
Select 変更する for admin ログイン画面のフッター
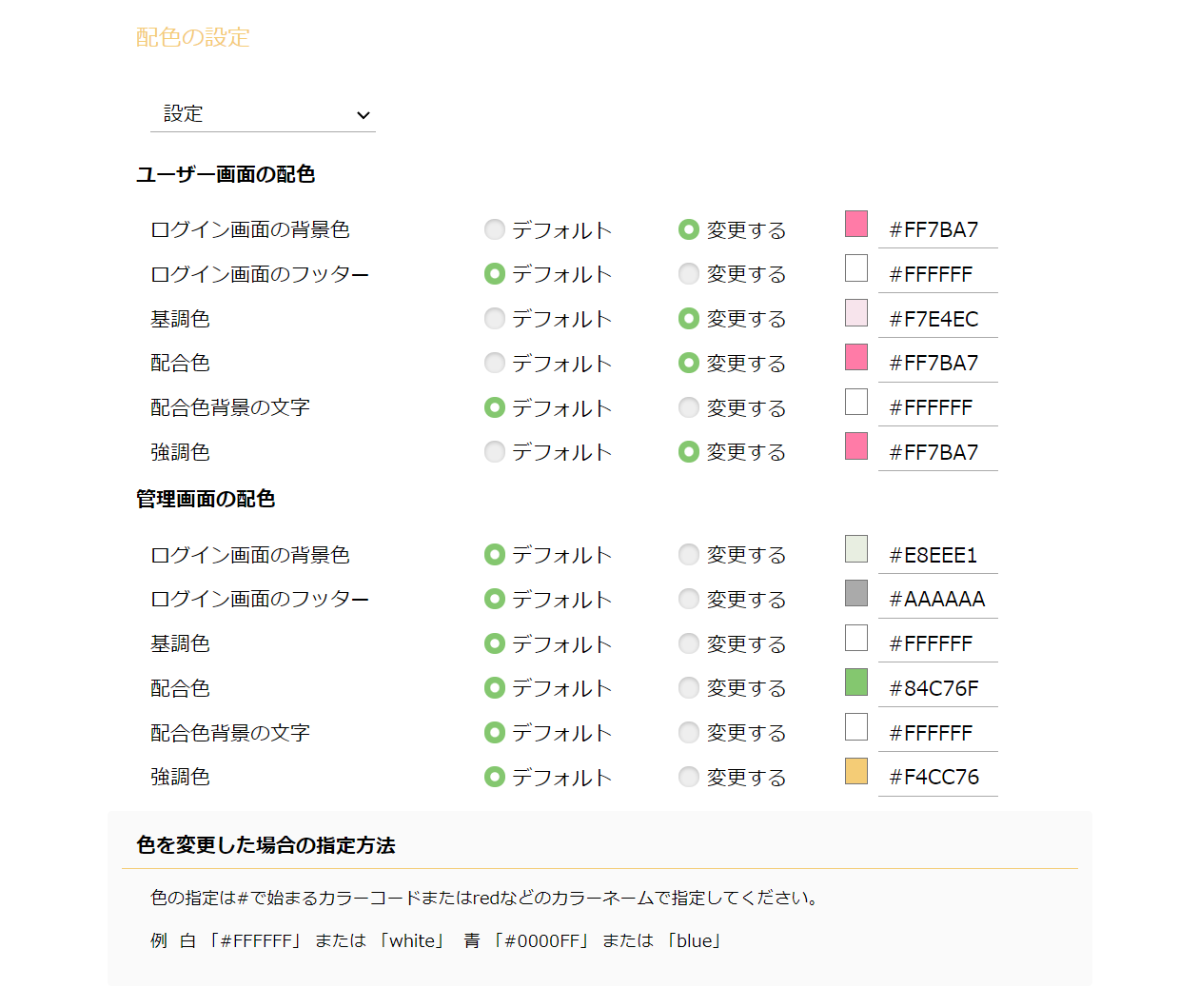[x=689, y=599]
